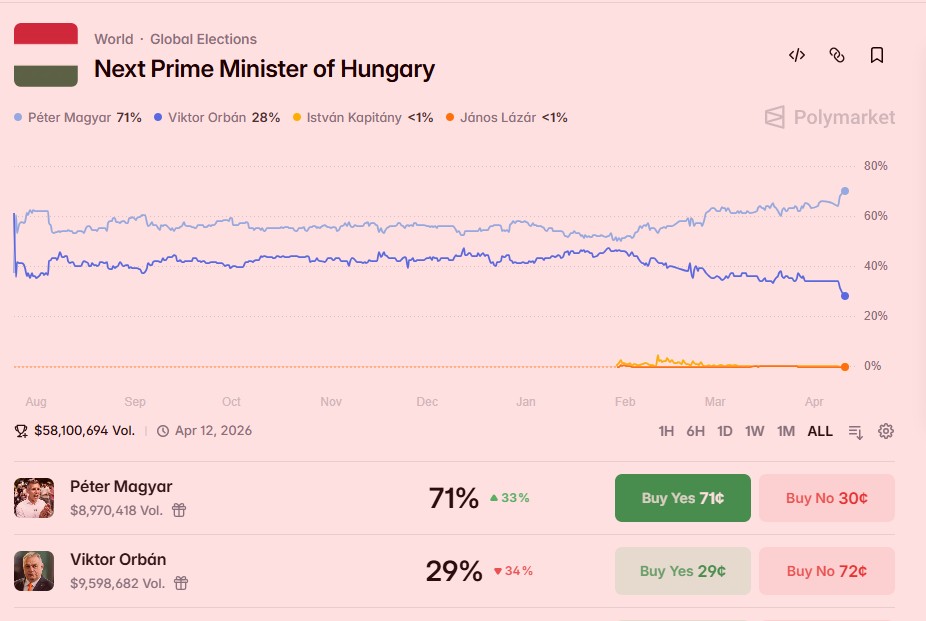926x621 pixels.
Task: Click Viktor Orbán's profile photo
Action: (x=34, y=571)
